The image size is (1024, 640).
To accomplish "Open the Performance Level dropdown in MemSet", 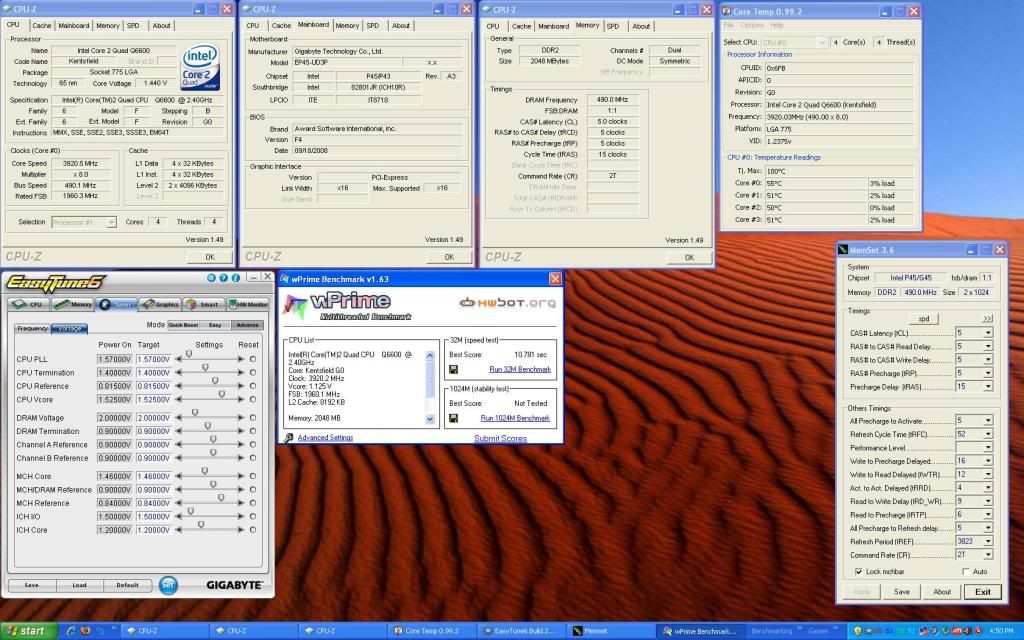I will point(987,447).
